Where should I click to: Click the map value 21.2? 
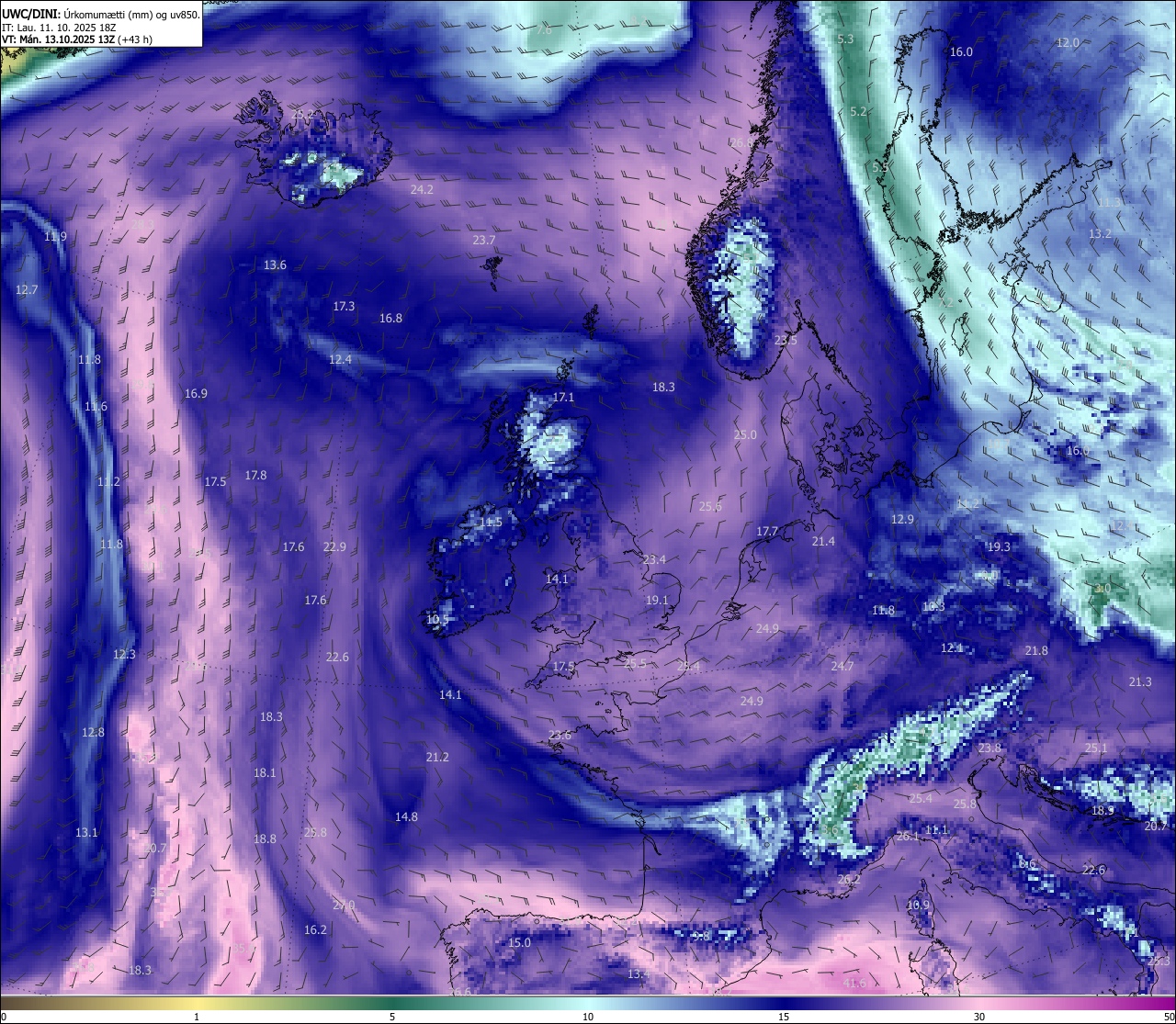point(437,757)
